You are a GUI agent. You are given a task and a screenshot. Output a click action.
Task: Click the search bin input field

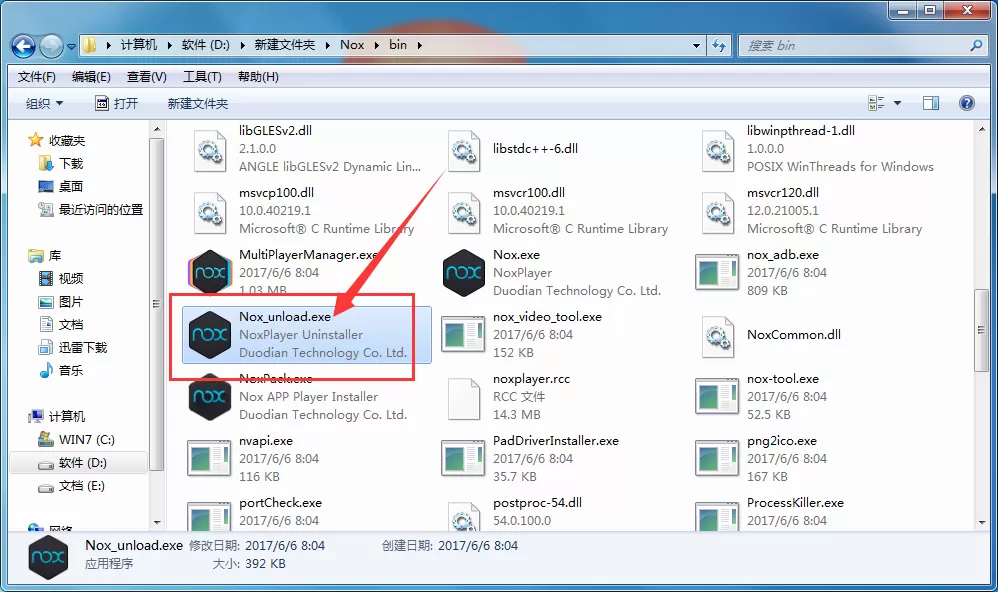(853, 45)
